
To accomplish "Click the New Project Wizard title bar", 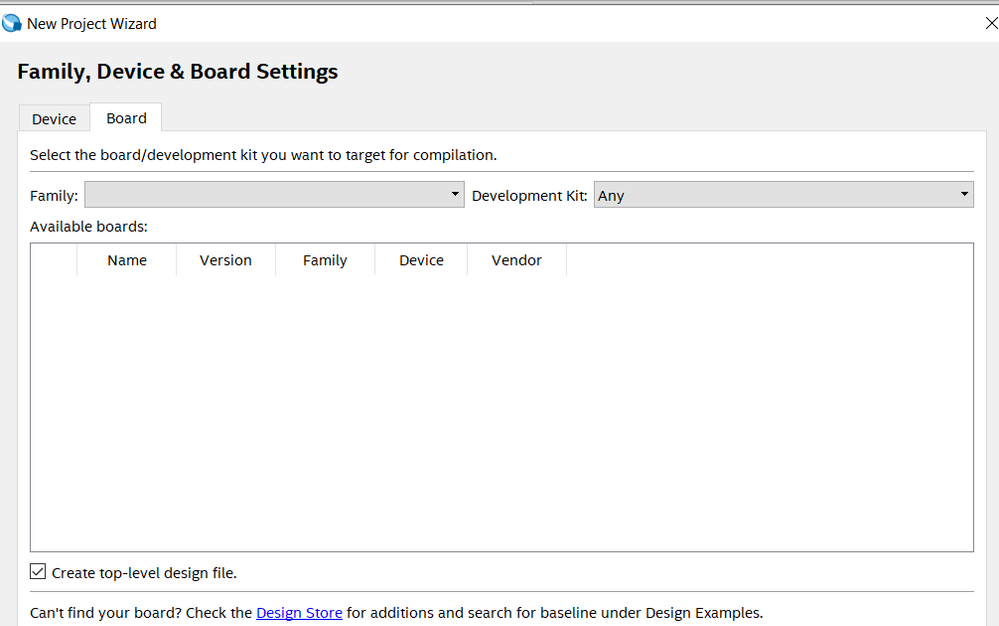I will tap(500, 23).
